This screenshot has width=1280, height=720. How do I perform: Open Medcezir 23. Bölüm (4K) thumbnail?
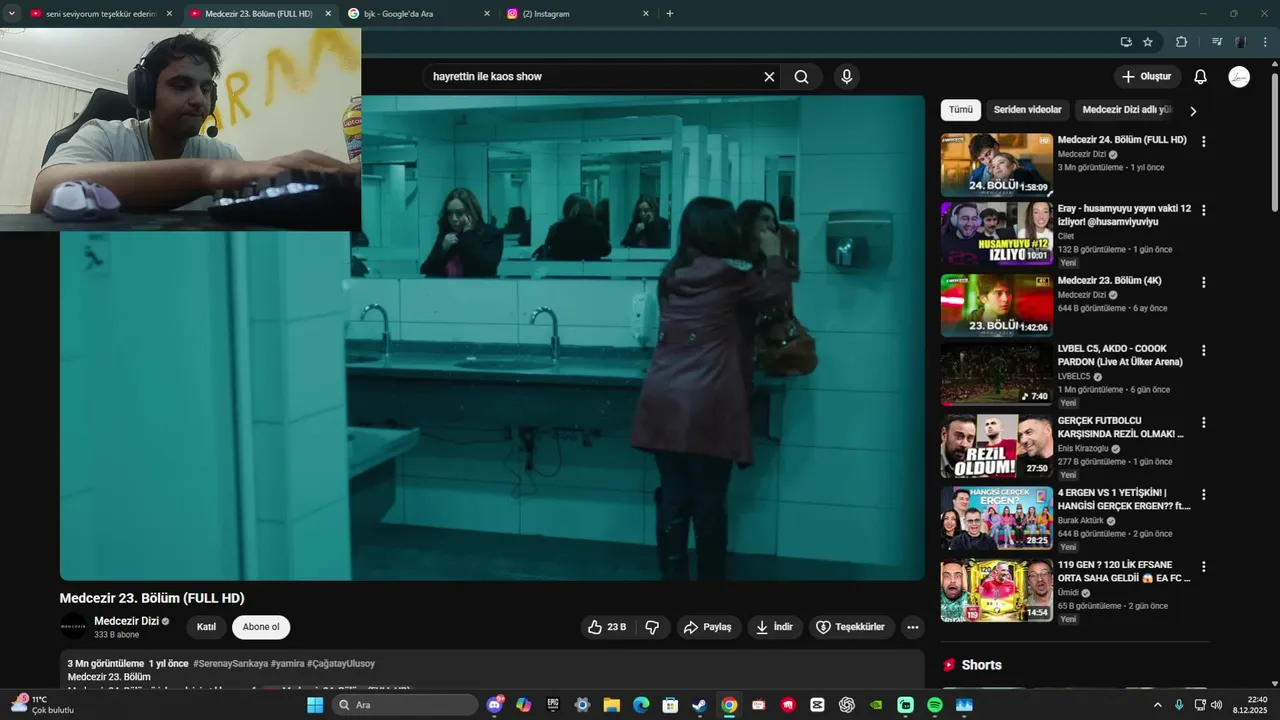point(996,305)
